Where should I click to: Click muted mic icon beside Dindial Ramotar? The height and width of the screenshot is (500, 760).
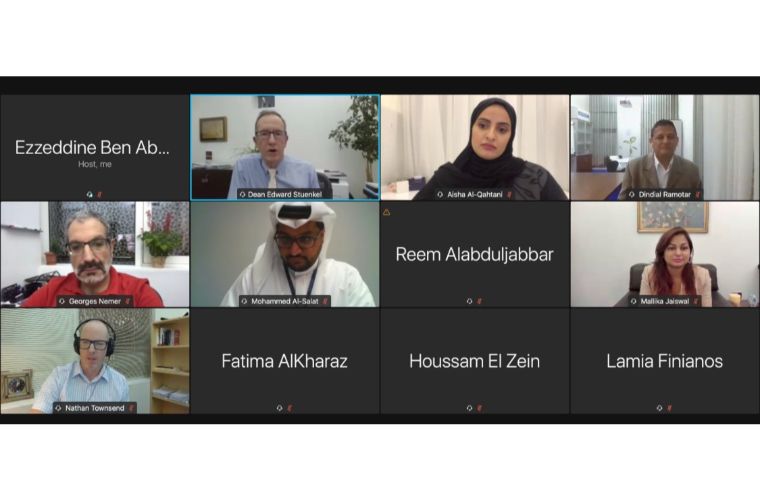click(x=697, y=194)
